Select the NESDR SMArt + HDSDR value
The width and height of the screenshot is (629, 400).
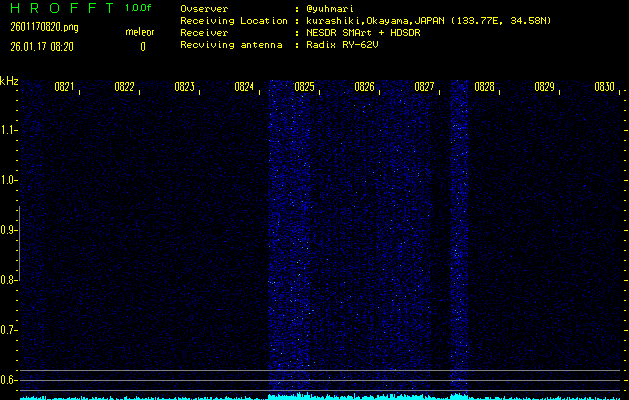coord(363,33)
